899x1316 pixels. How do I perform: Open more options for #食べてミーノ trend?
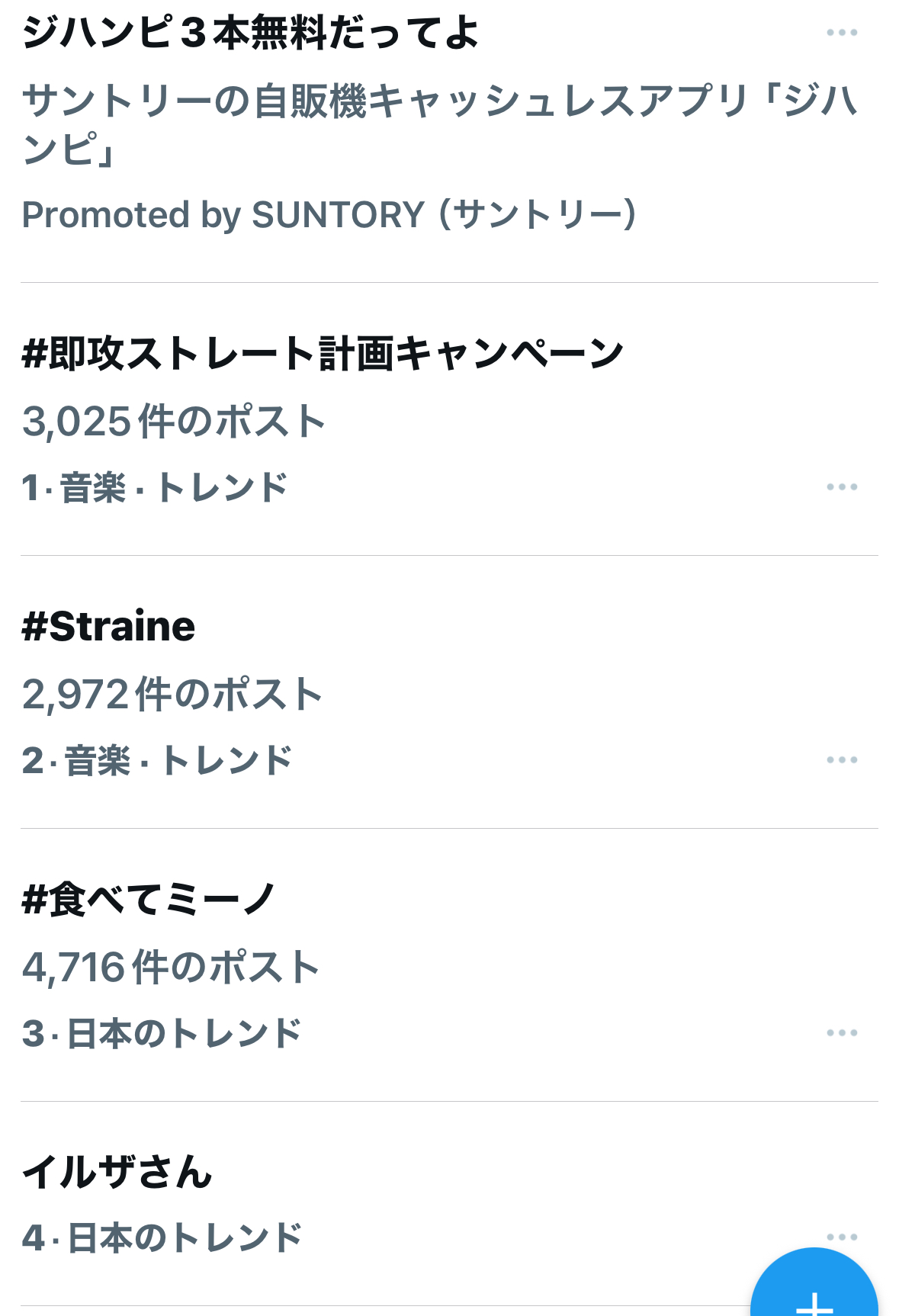click(x=842, y=1033)
